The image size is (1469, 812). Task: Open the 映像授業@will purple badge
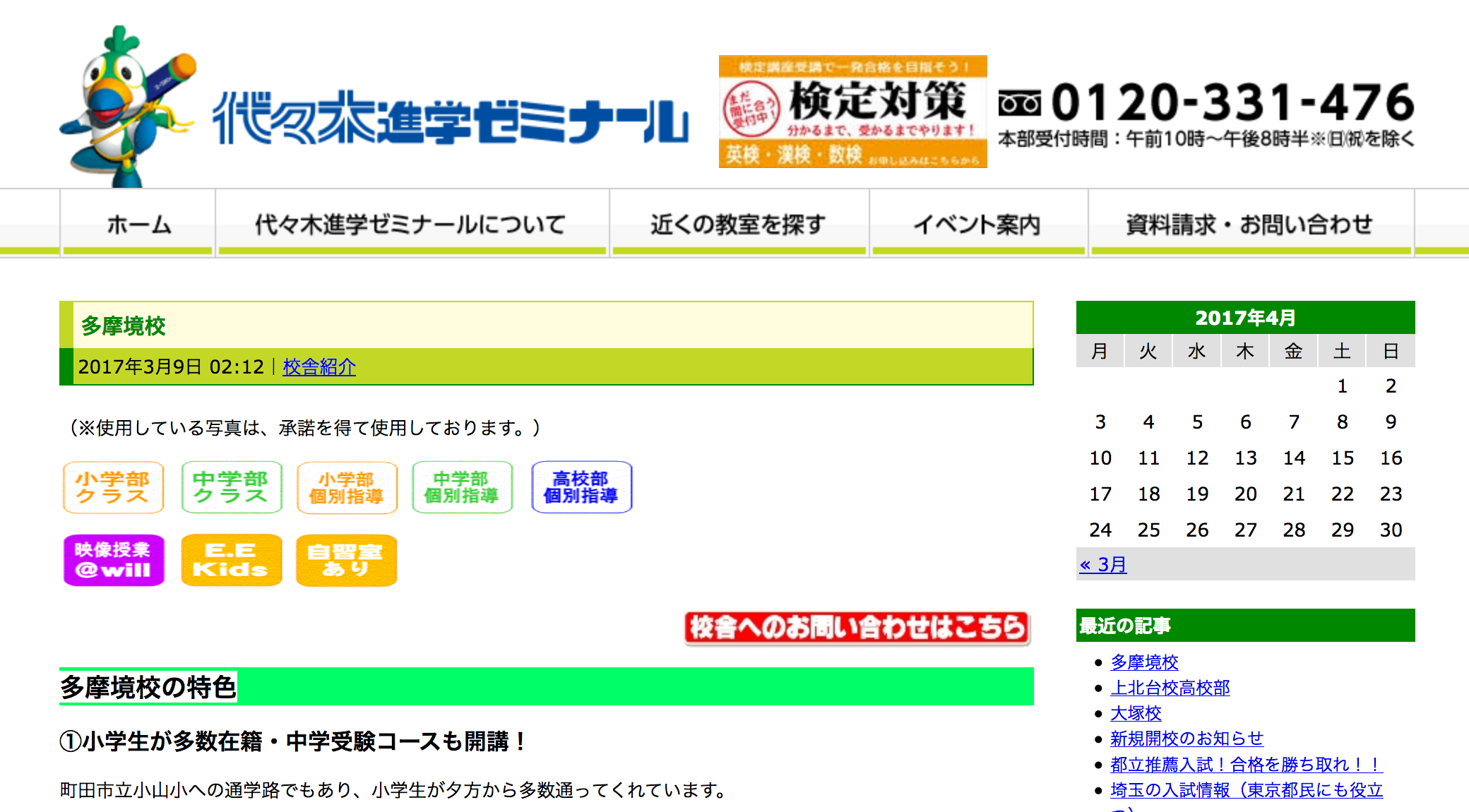tap(114, 560)
